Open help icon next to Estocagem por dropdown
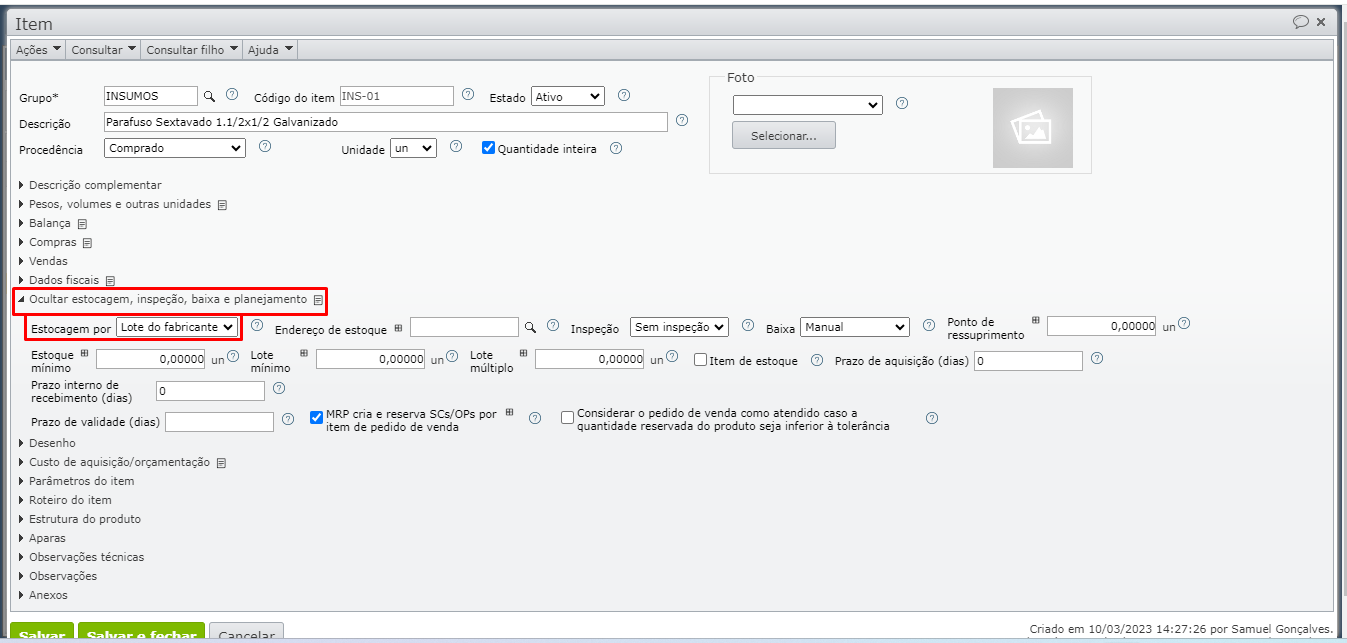 click(x=257, y=325)
